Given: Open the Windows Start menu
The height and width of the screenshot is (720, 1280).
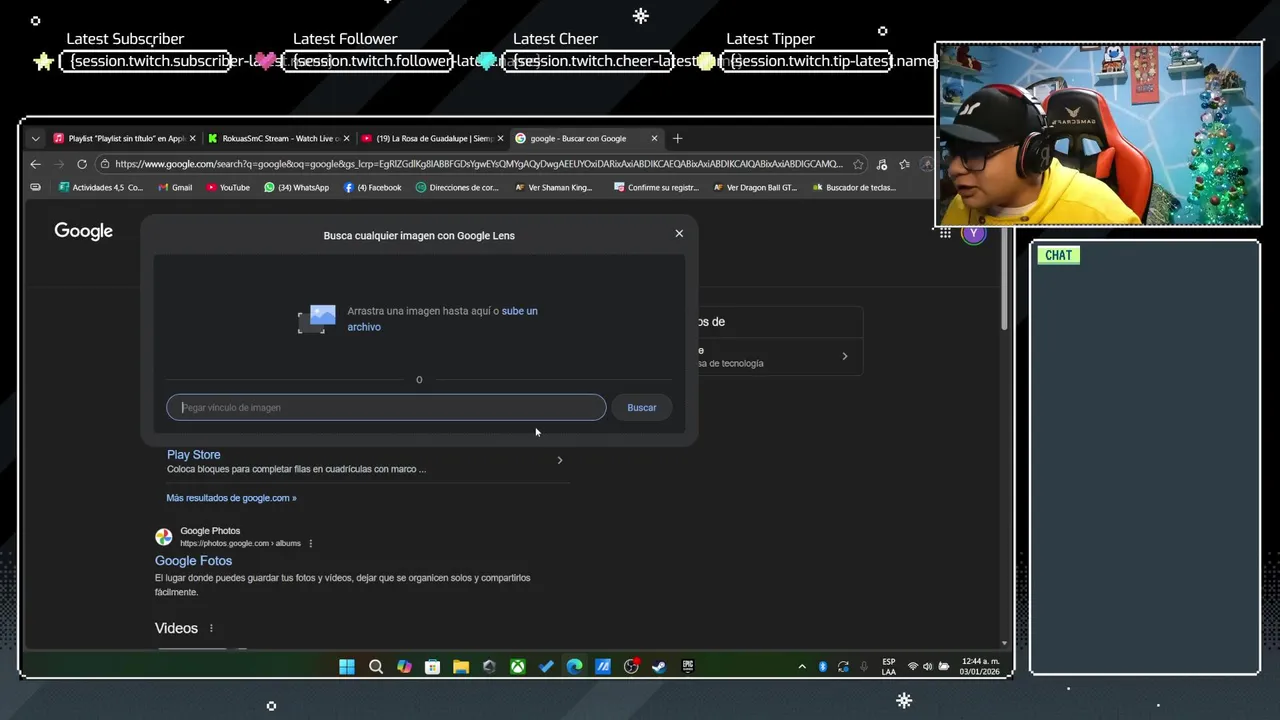Looking at the screenshot, I should click(347, 667).
